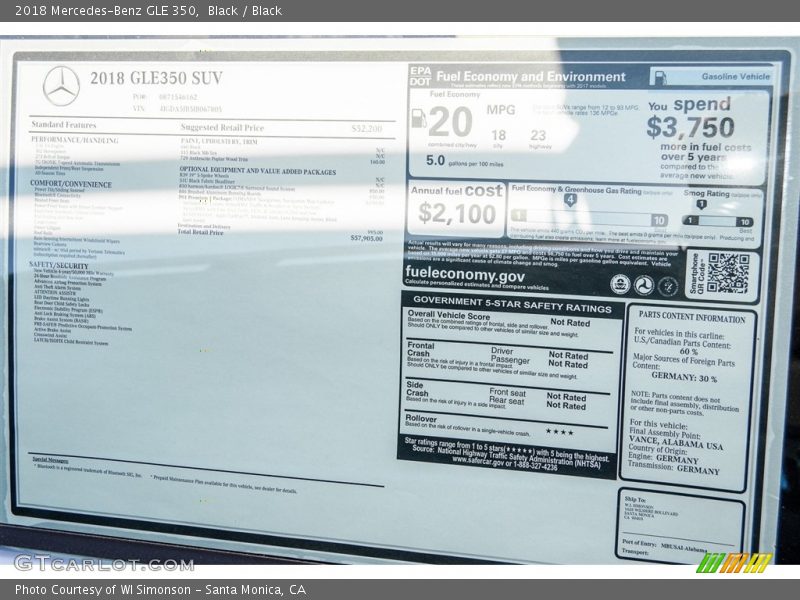
Task: Click the '5.0 gallons per 100 miles' value
Action: click(x=464, y=161)
